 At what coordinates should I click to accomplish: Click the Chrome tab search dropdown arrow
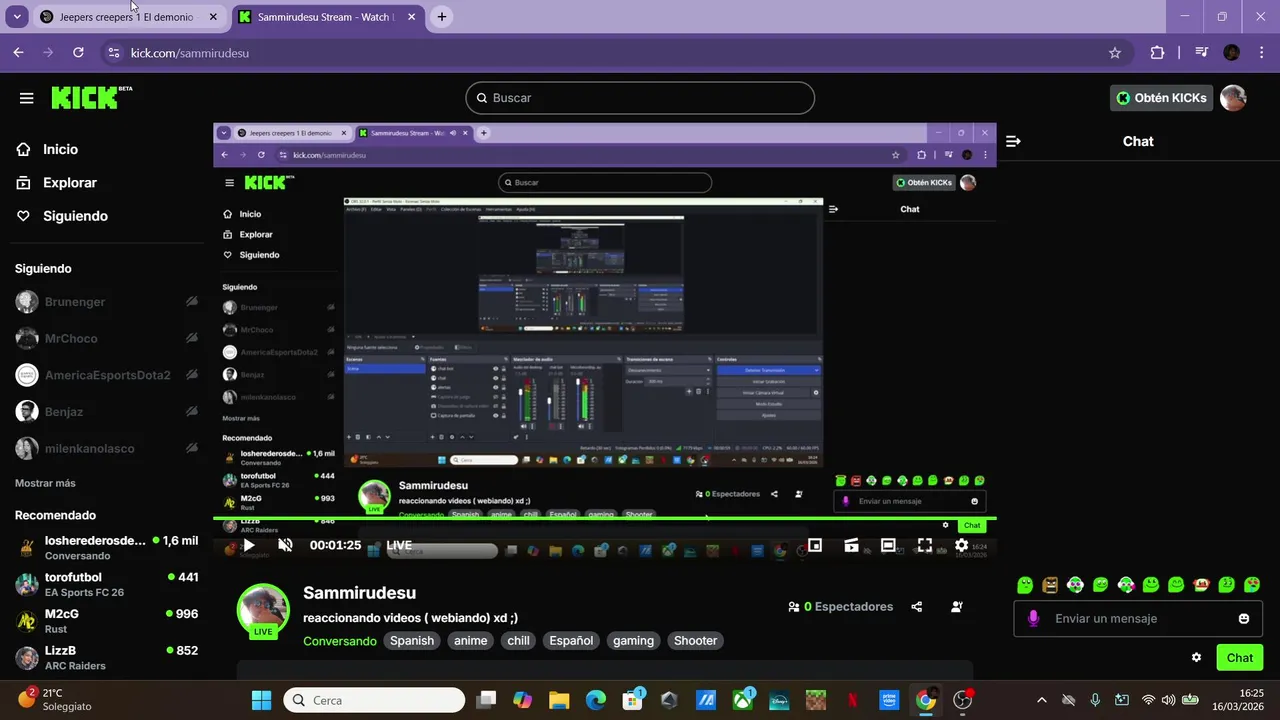(x=17, y=17)
